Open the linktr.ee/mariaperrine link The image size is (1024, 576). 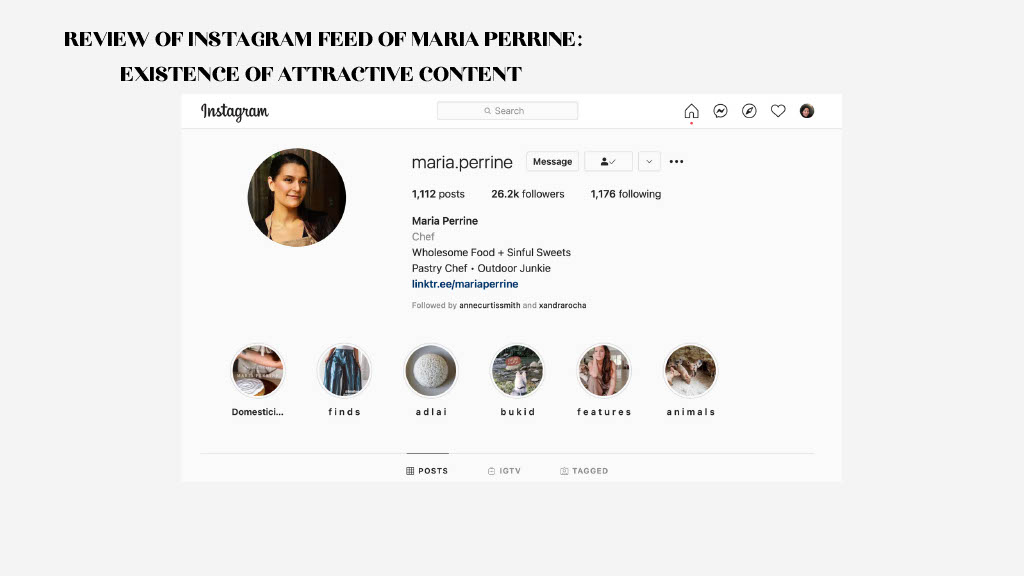pyautogui.click(x=465, y=284)
